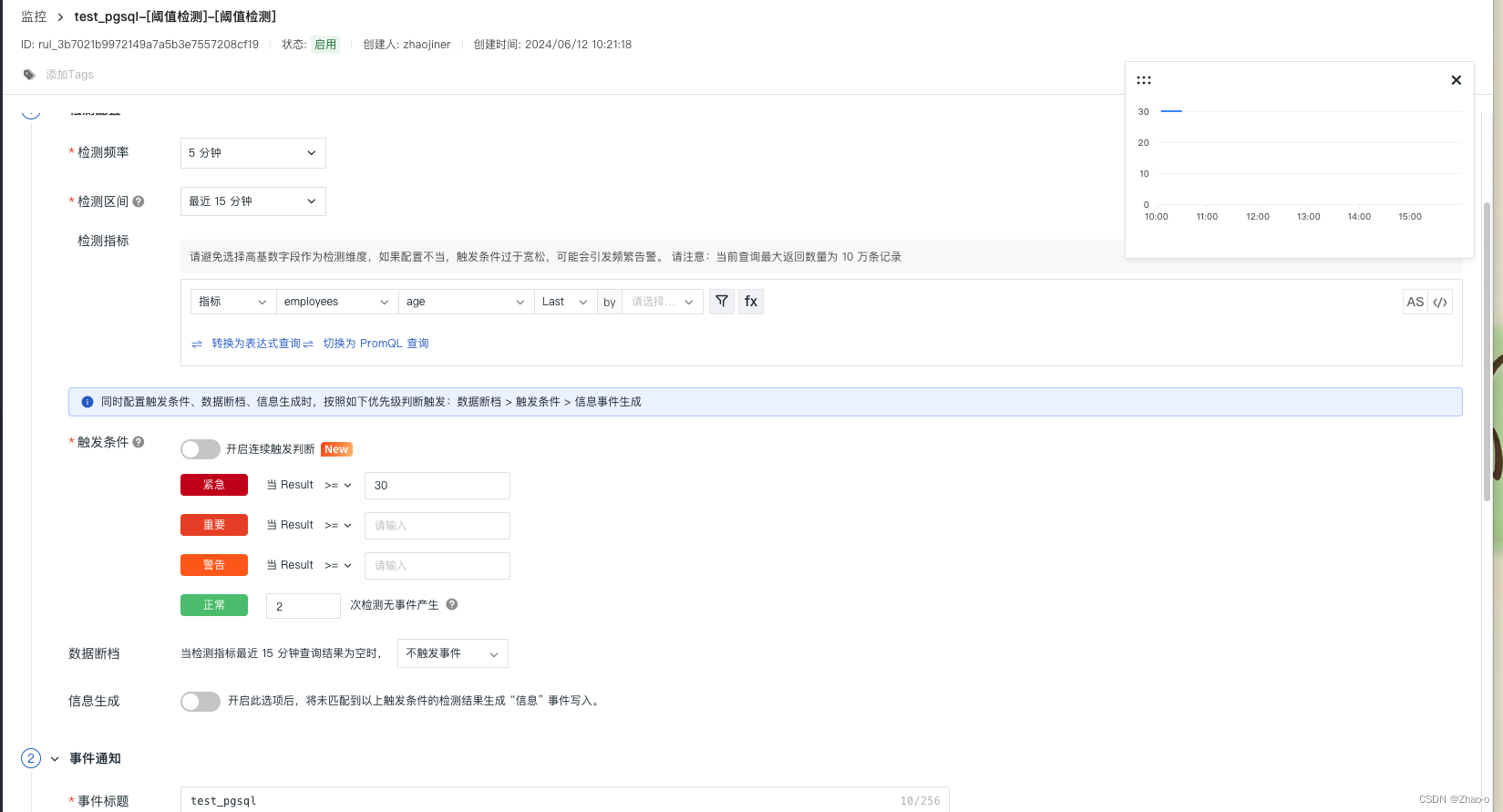
Task: Open the 重要 row >= operator dropdown
Action: [x=338, y=526]
